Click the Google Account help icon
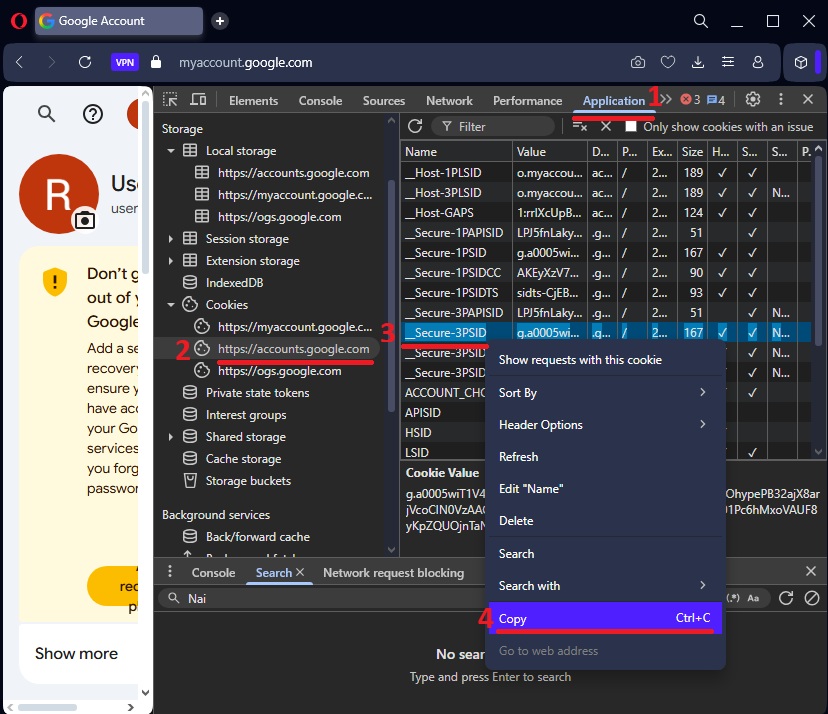The image size is (828, 714). click(x=93, y=114)
